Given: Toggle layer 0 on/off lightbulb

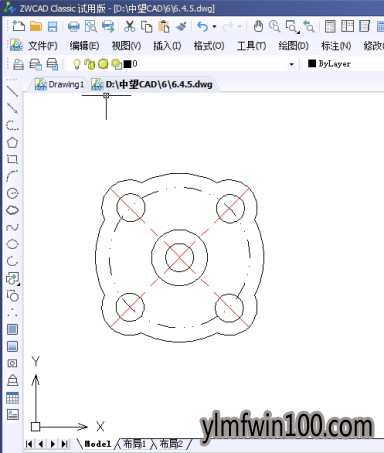Looking at the screenshot, I should (x=77, y=64).
